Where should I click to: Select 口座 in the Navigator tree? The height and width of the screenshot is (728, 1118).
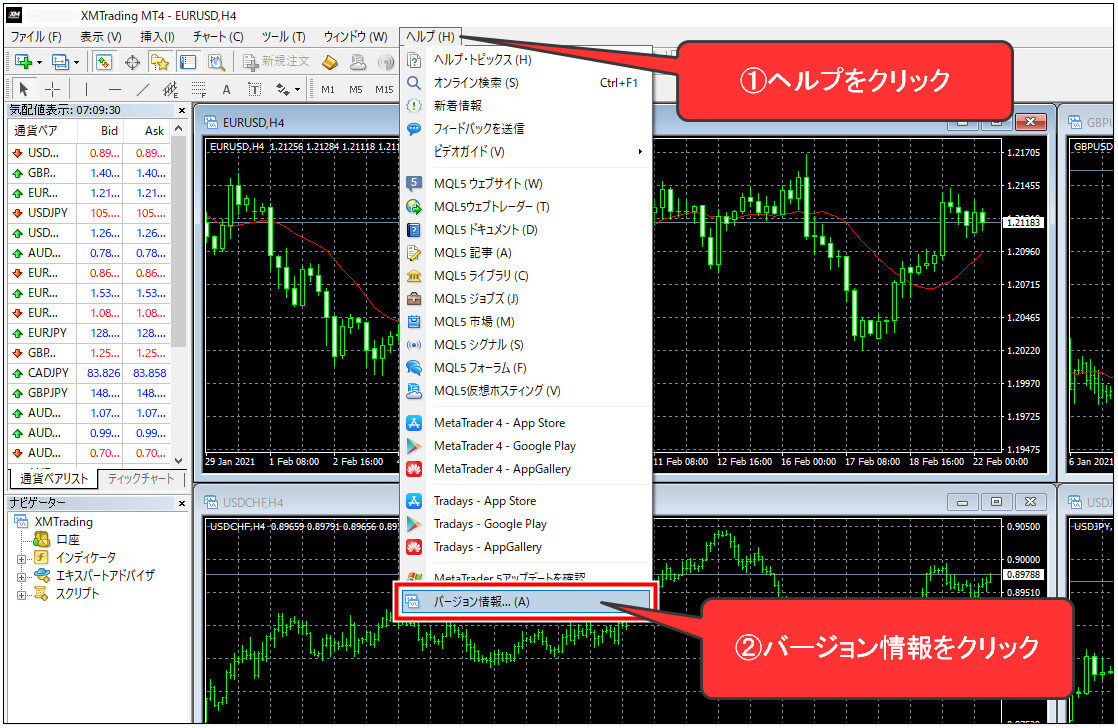point(68,539)
